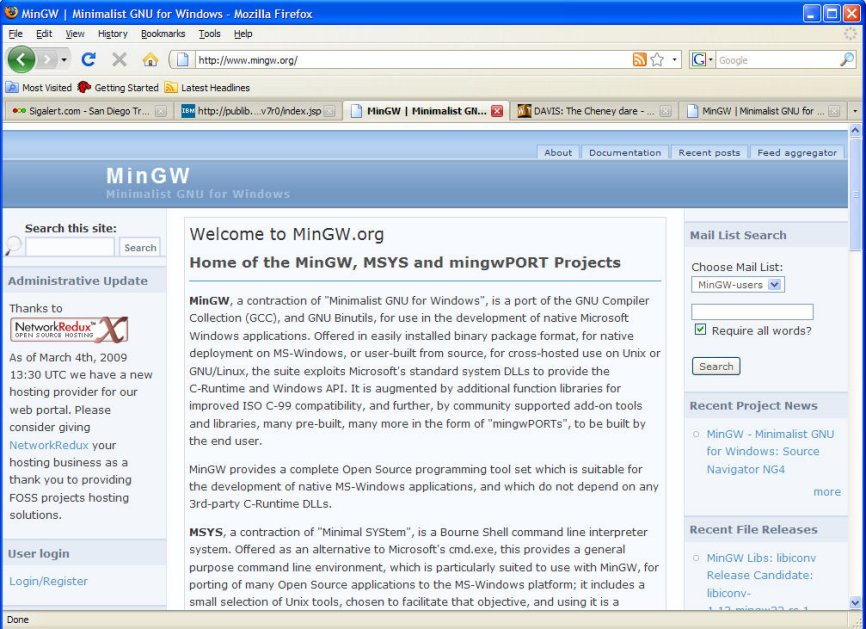This screenshot has height=629, width=866.
Task: Click the Search this site text field
Action: pos(70,247)
